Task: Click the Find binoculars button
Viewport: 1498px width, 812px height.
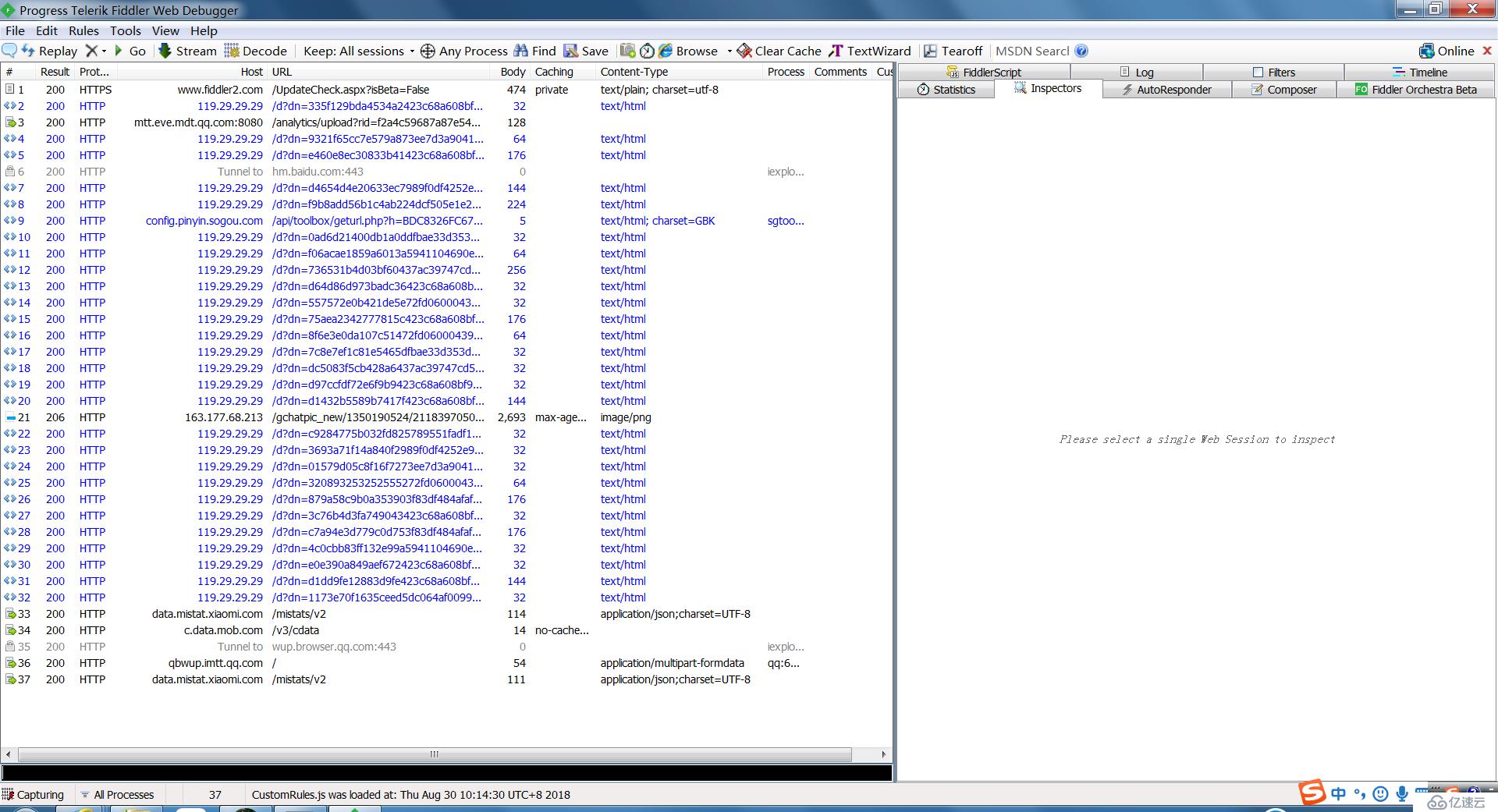Action: point(534,51)
